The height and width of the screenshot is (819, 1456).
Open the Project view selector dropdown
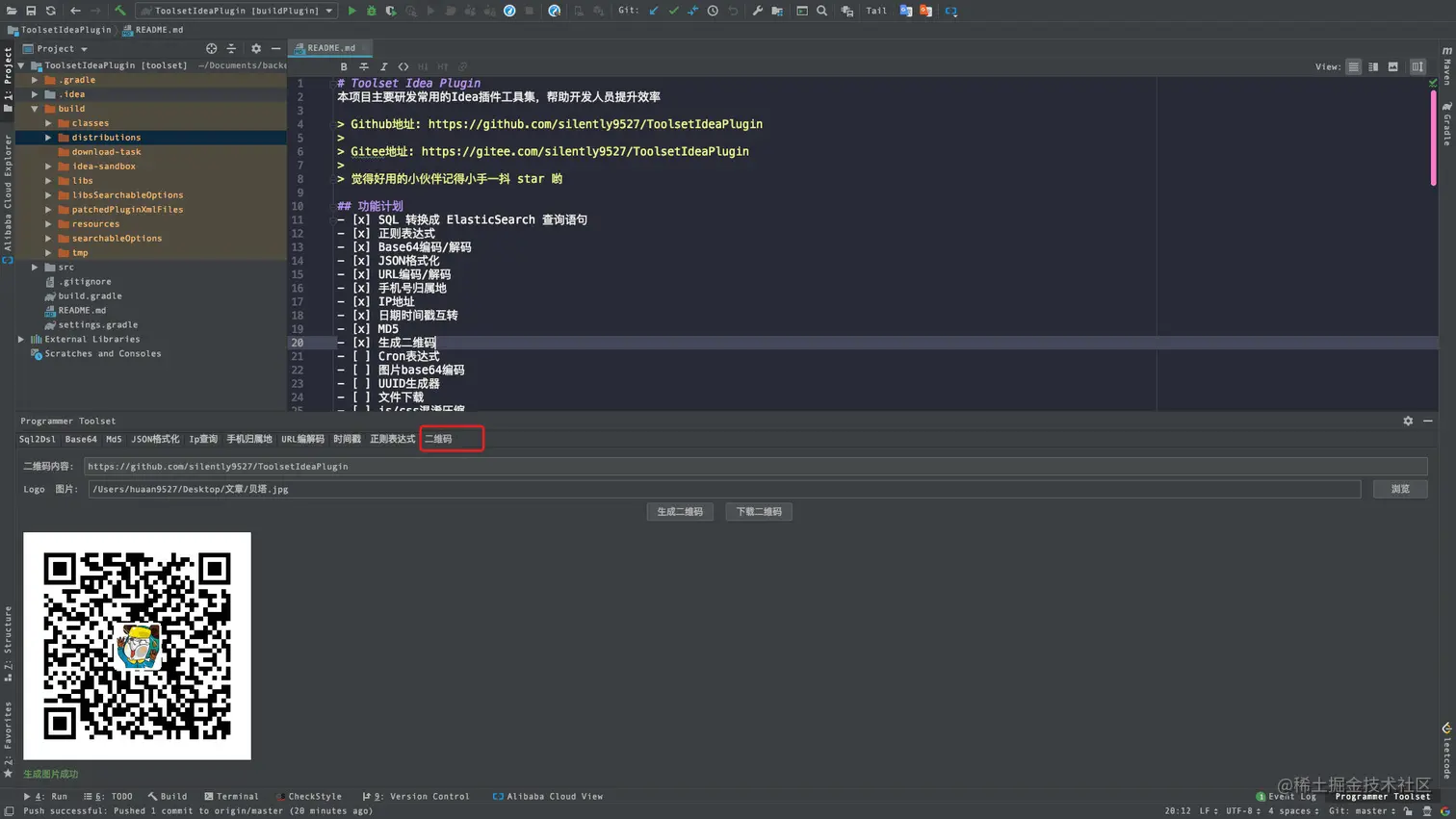coord(62,48)
